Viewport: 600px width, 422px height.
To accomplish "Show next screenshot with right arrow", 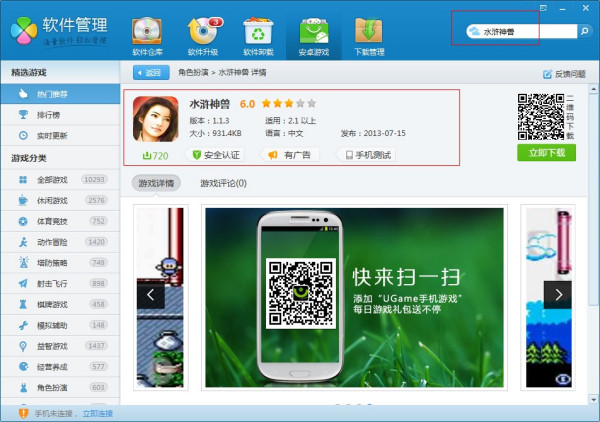I will pos(558,294).
